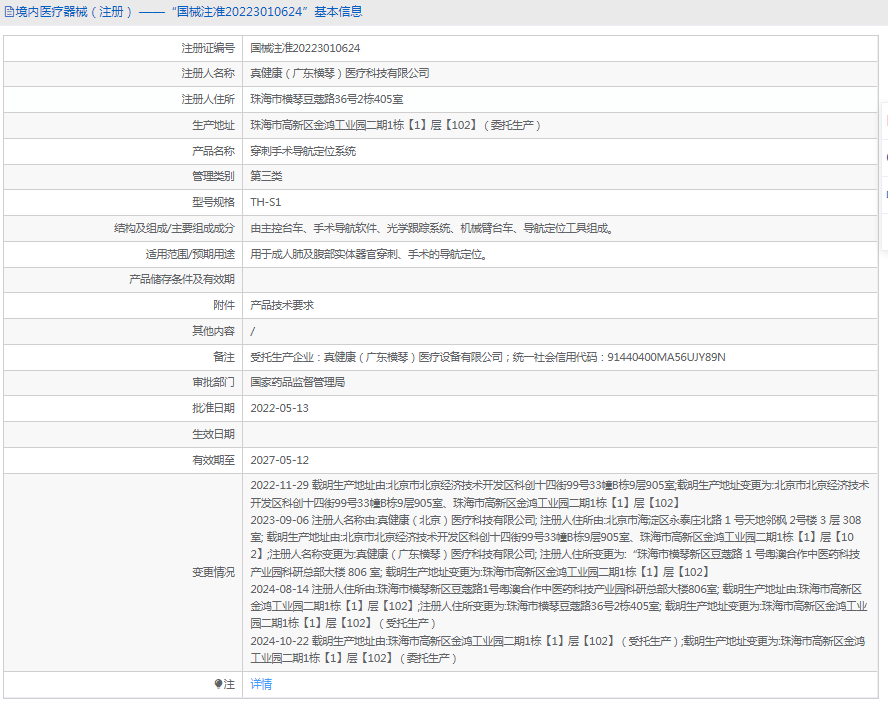Click the change entry dated 2024-10-22

click(x=558, y=650)
